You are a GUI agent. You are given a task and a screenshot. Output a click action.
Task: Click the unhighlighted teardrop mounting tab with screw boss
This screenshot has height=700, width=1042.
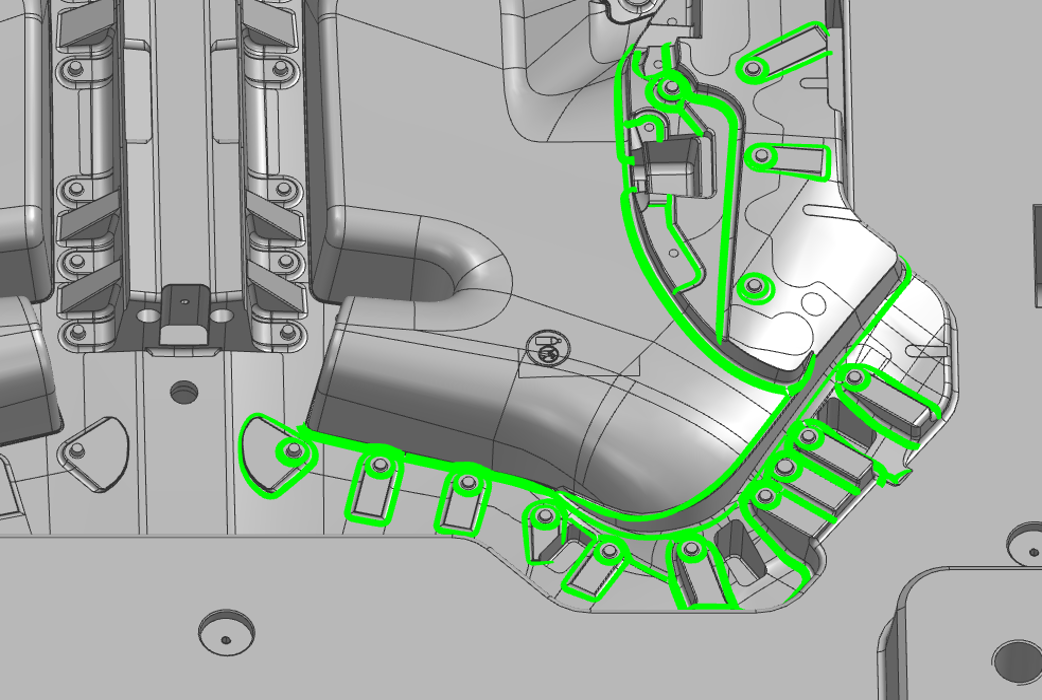(x=92, y=453)
